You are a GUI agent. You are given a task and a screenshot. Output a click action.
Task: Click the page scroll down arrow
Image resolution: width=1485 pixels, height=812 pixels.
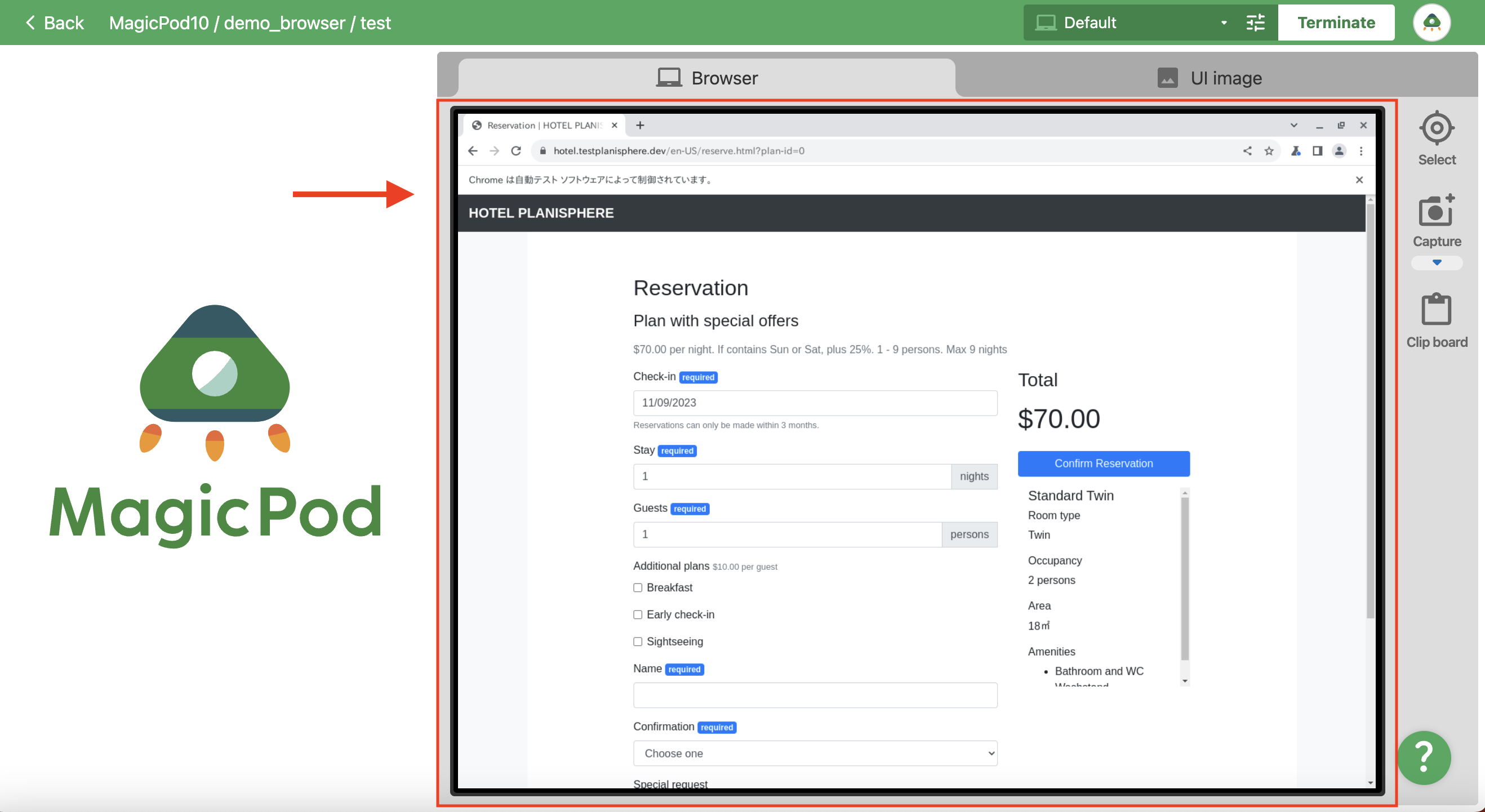pyautogui.click(x=1370, y=783)
